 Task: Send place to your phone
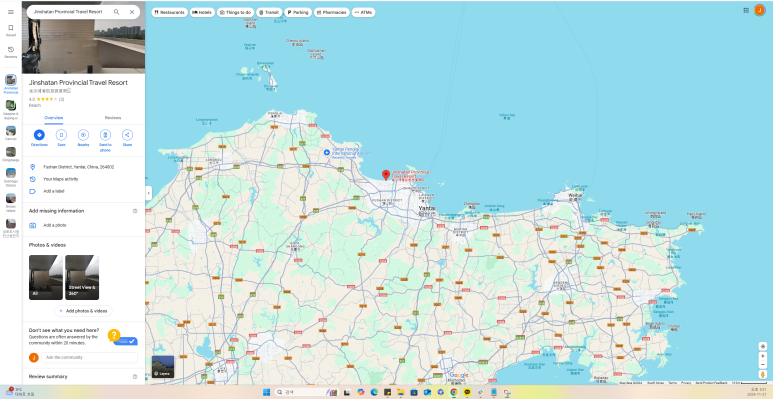click(x=105, y=140)
